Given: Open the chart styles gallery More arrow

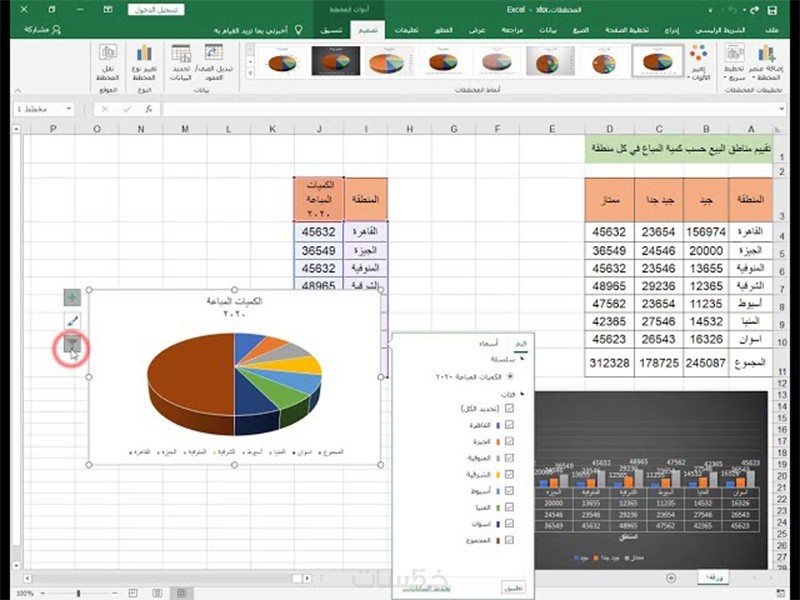Looking at the screenshot, I should point(250,74).
